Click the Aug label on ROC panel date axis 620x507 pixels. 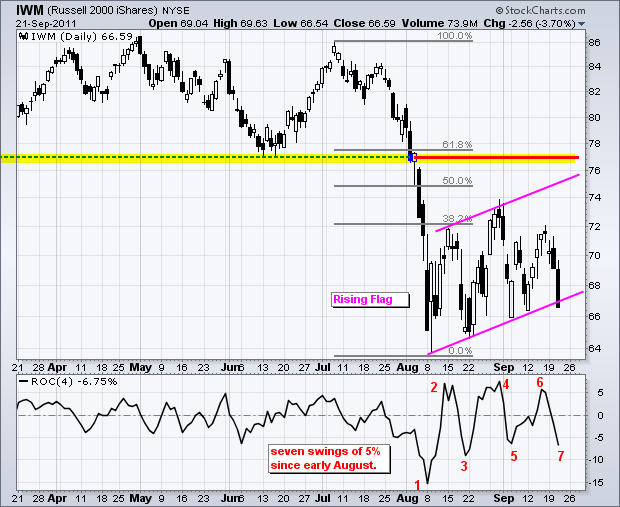407,498
